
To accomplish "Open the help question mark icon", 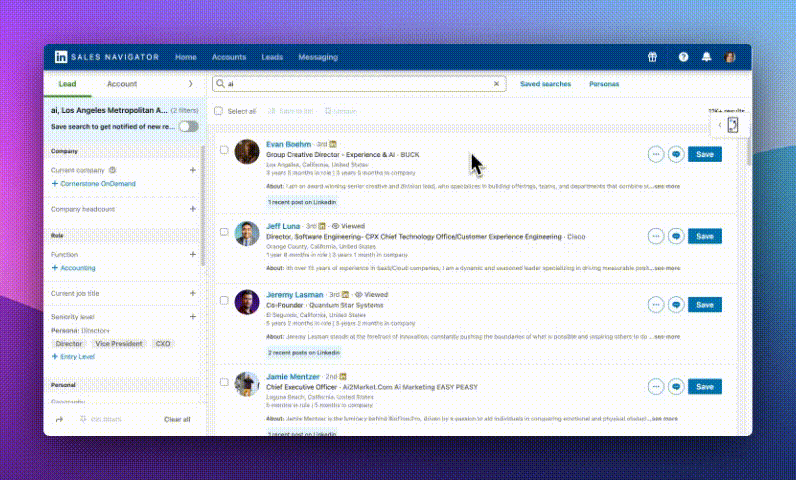I will tap(683, 57).
